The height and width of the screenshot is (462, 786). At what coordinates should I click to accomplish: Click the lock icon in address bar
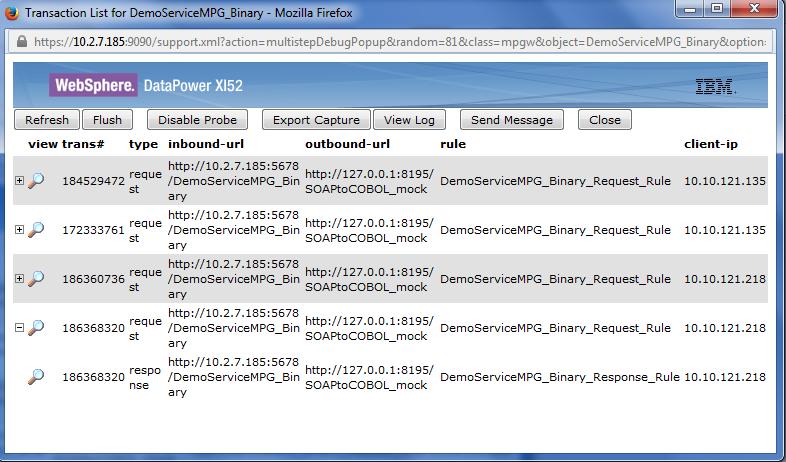point(22,41)
